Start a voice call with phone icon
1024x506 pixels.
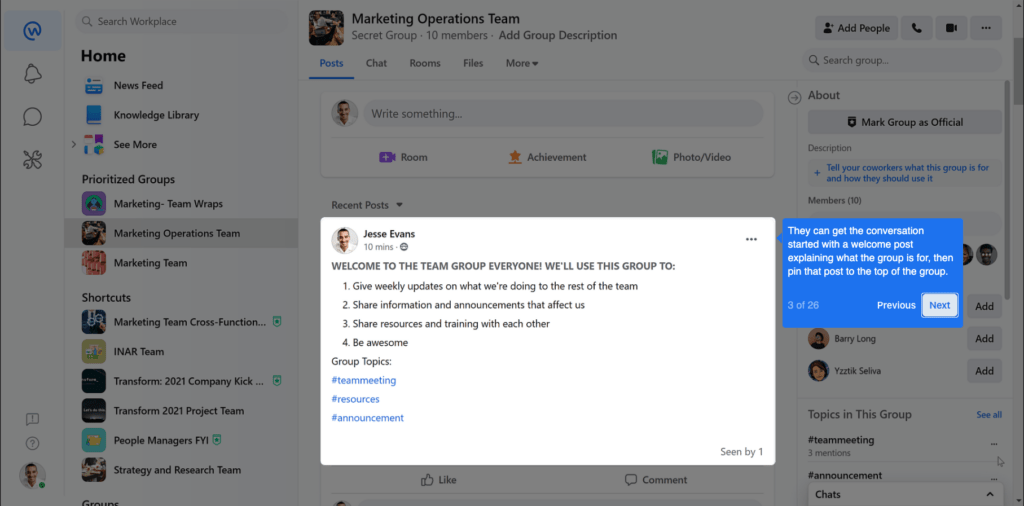click(917, 28)
